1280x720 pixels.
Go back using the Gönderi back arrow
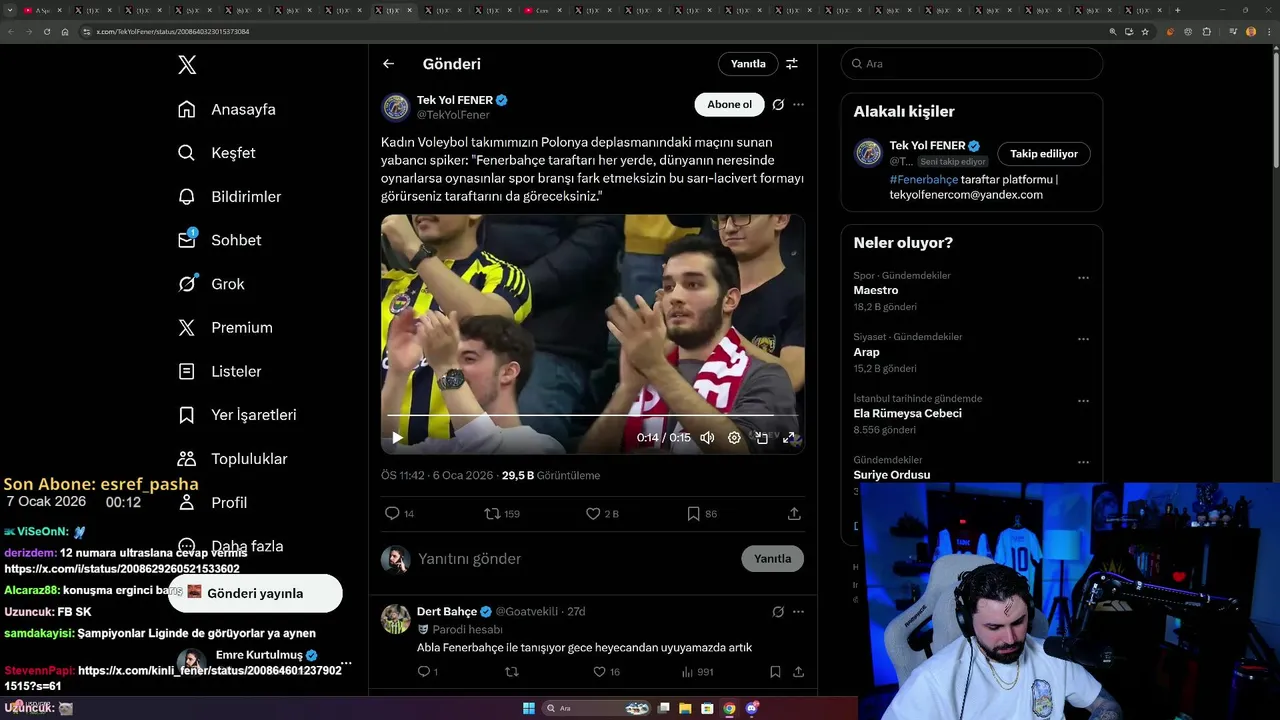388,64
